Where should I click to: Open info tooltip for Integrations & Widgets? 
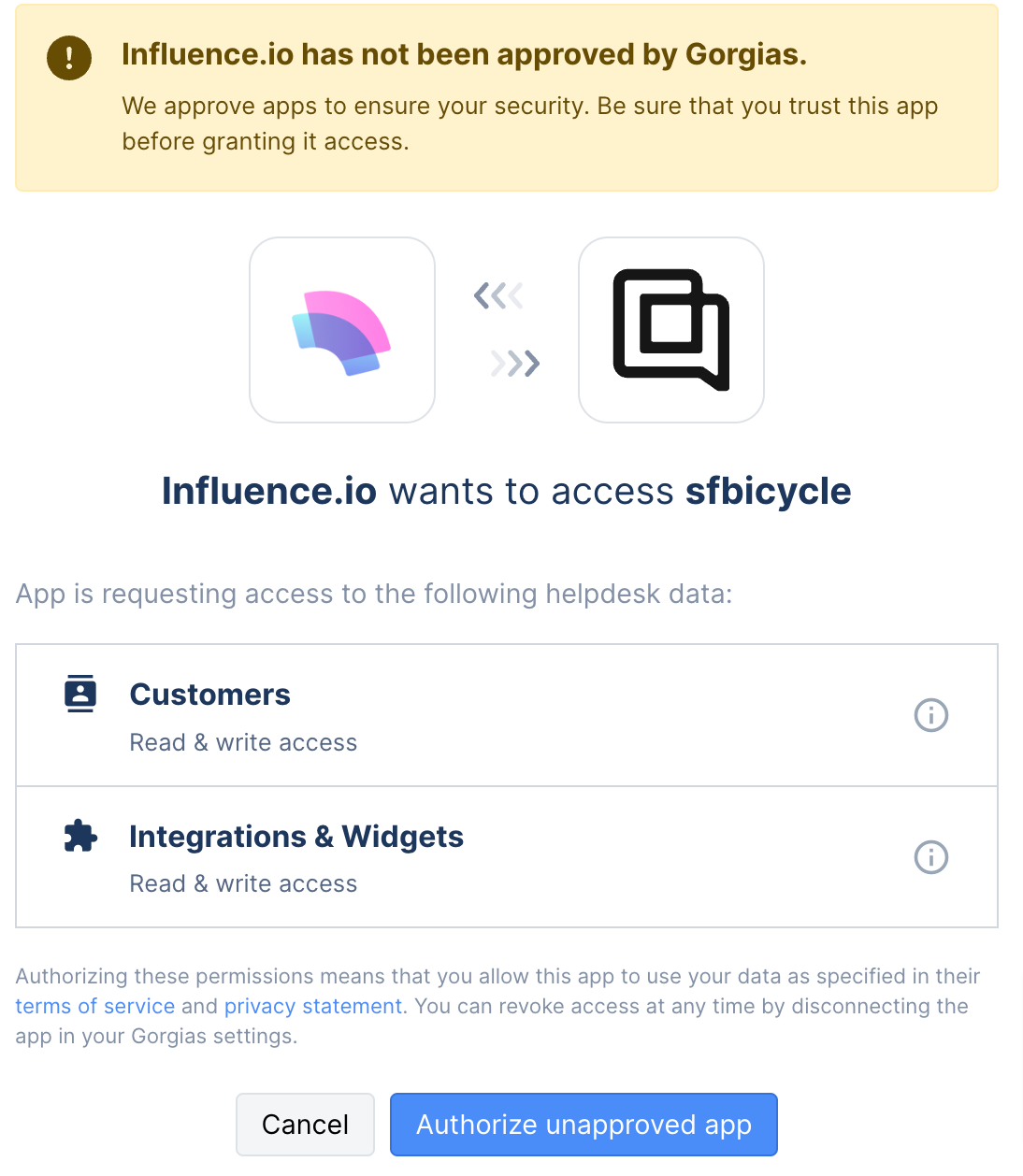tap(931, 857)
